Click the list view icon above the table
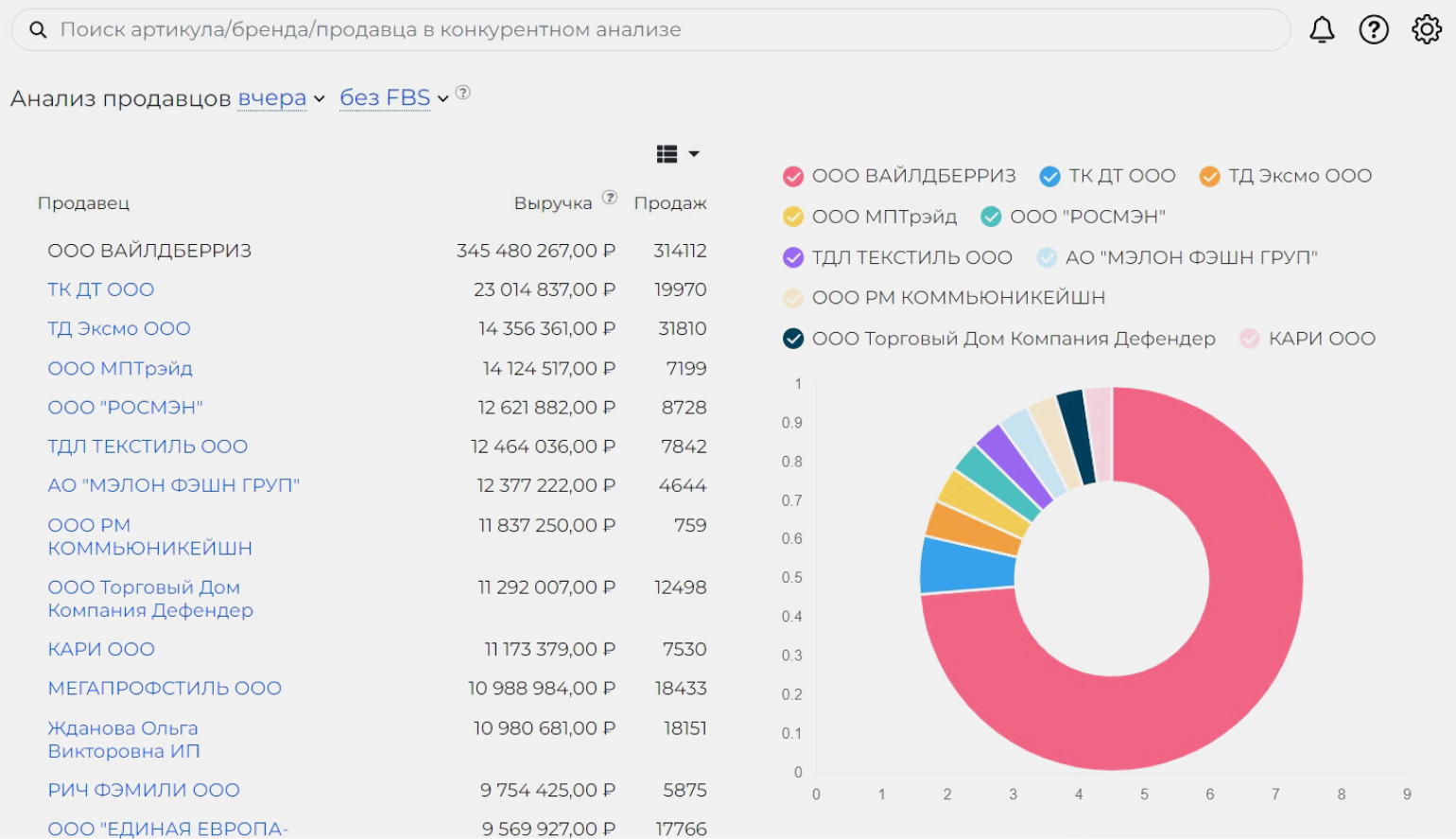This screenshot has height=839, width=1456. (667, 153)
